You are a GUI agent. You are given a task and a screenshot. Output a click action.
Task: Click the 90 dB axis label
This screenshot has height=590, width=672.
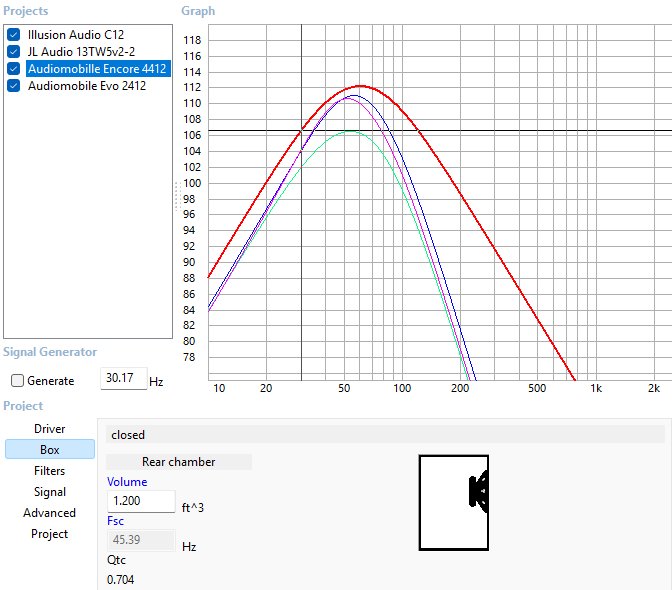click(189, 262)
